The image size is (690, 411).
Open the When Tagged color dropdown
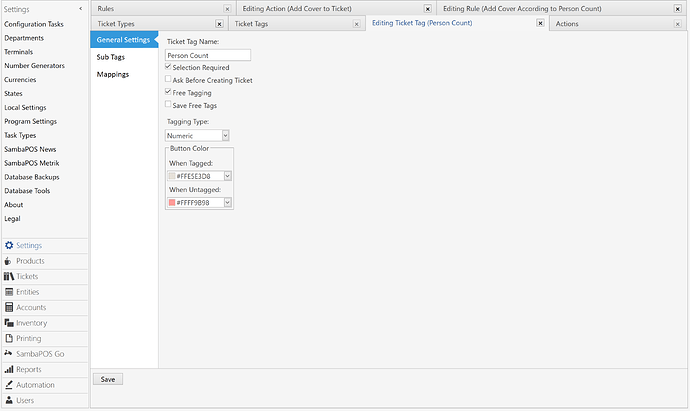228,176
